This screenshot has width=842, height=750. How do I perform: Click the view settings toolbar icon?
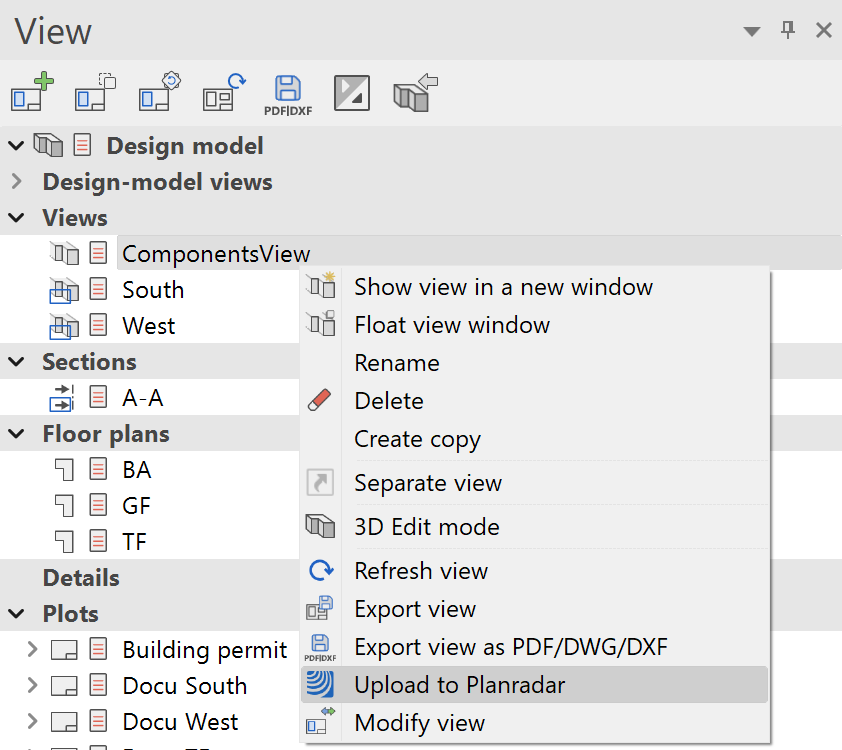point(160,93)
